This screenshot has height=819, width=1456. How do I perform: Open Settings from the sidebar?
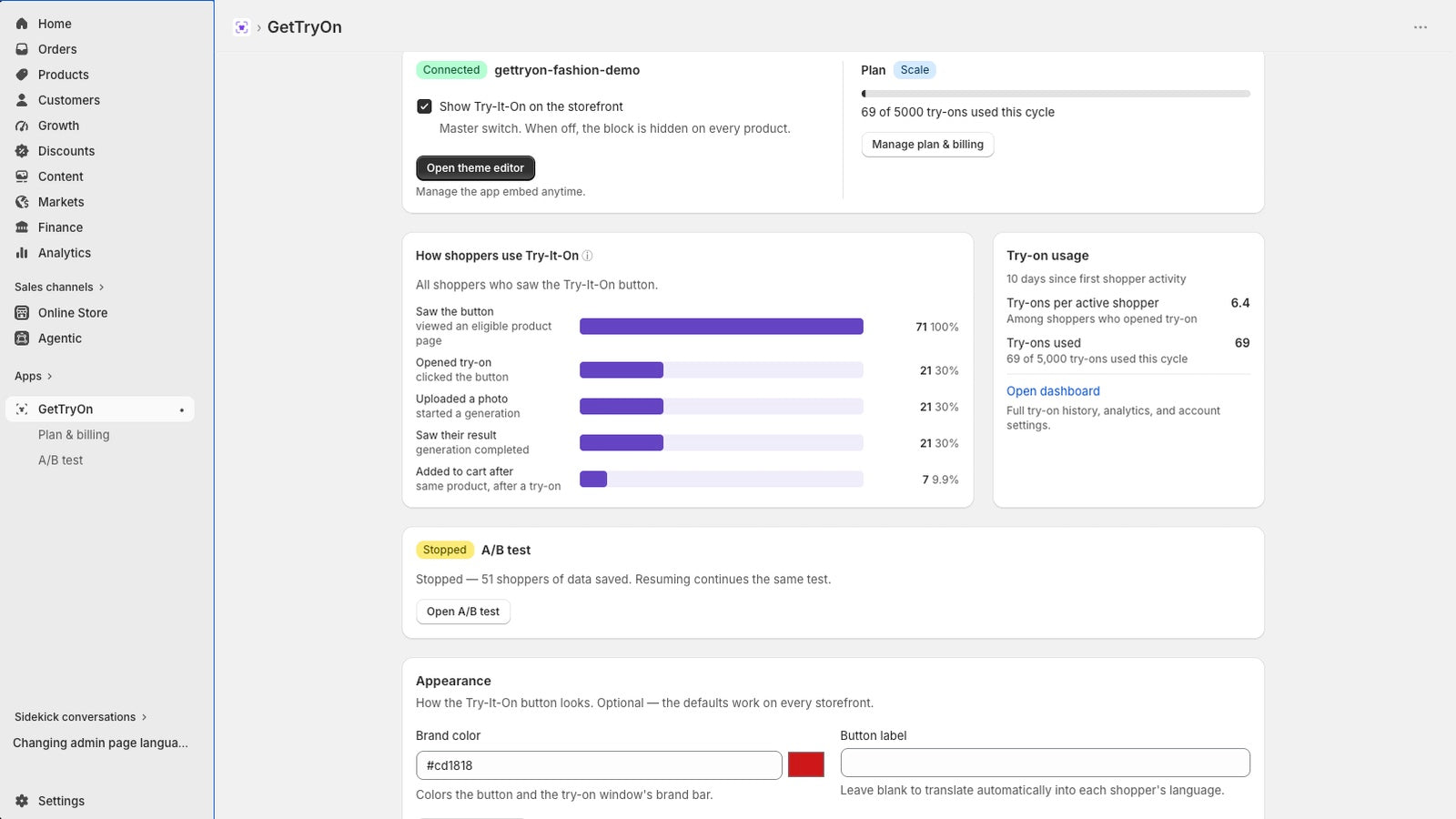[100, 801]
